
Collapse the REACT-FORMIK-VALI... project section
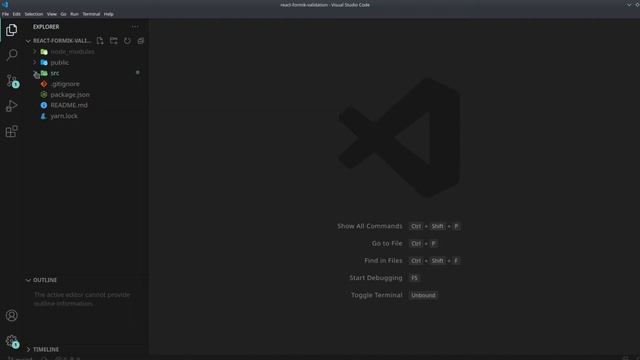click(28, 41)
